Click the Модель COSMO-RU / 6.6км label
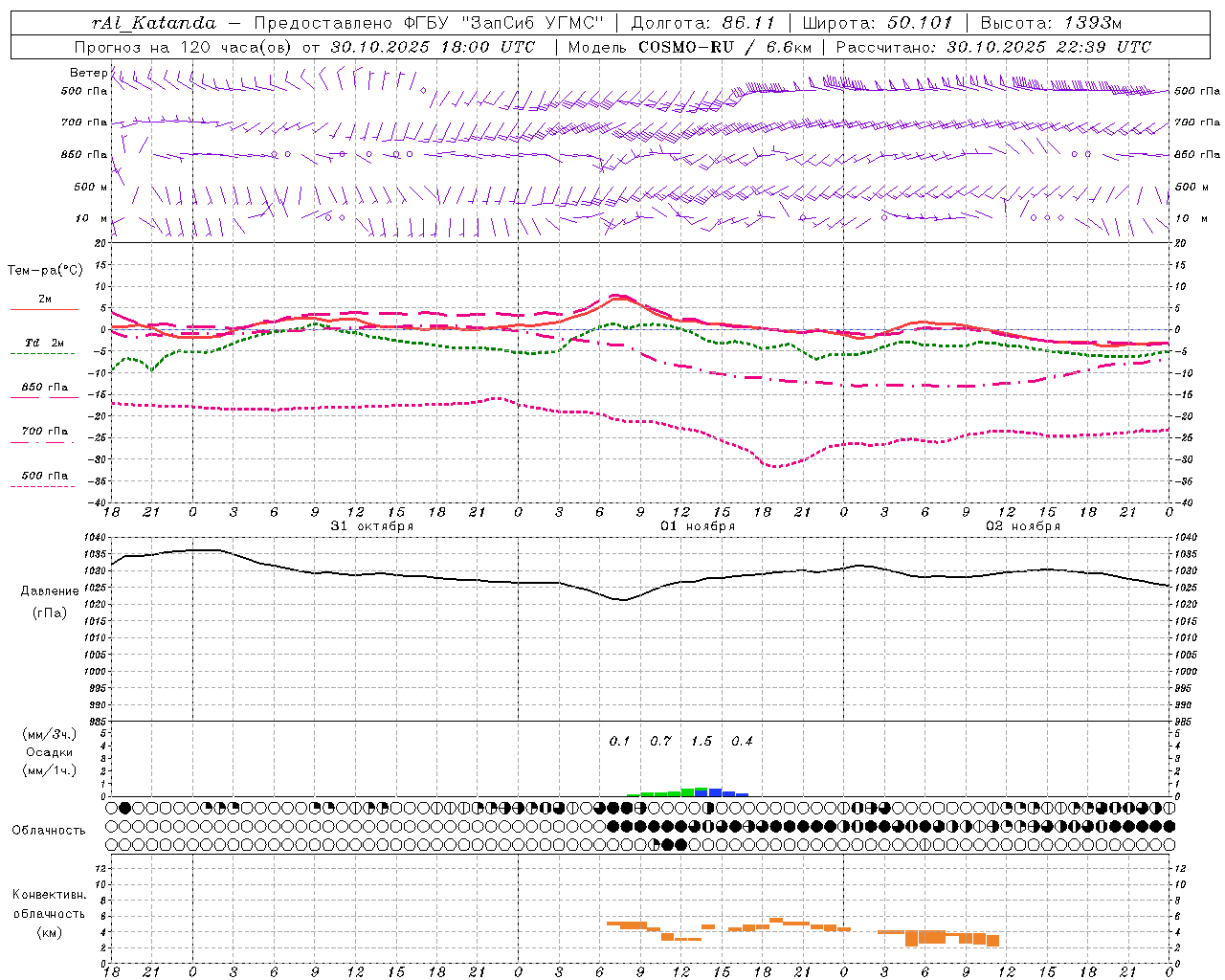1225x980 pixels. click(x=689, y=47)
